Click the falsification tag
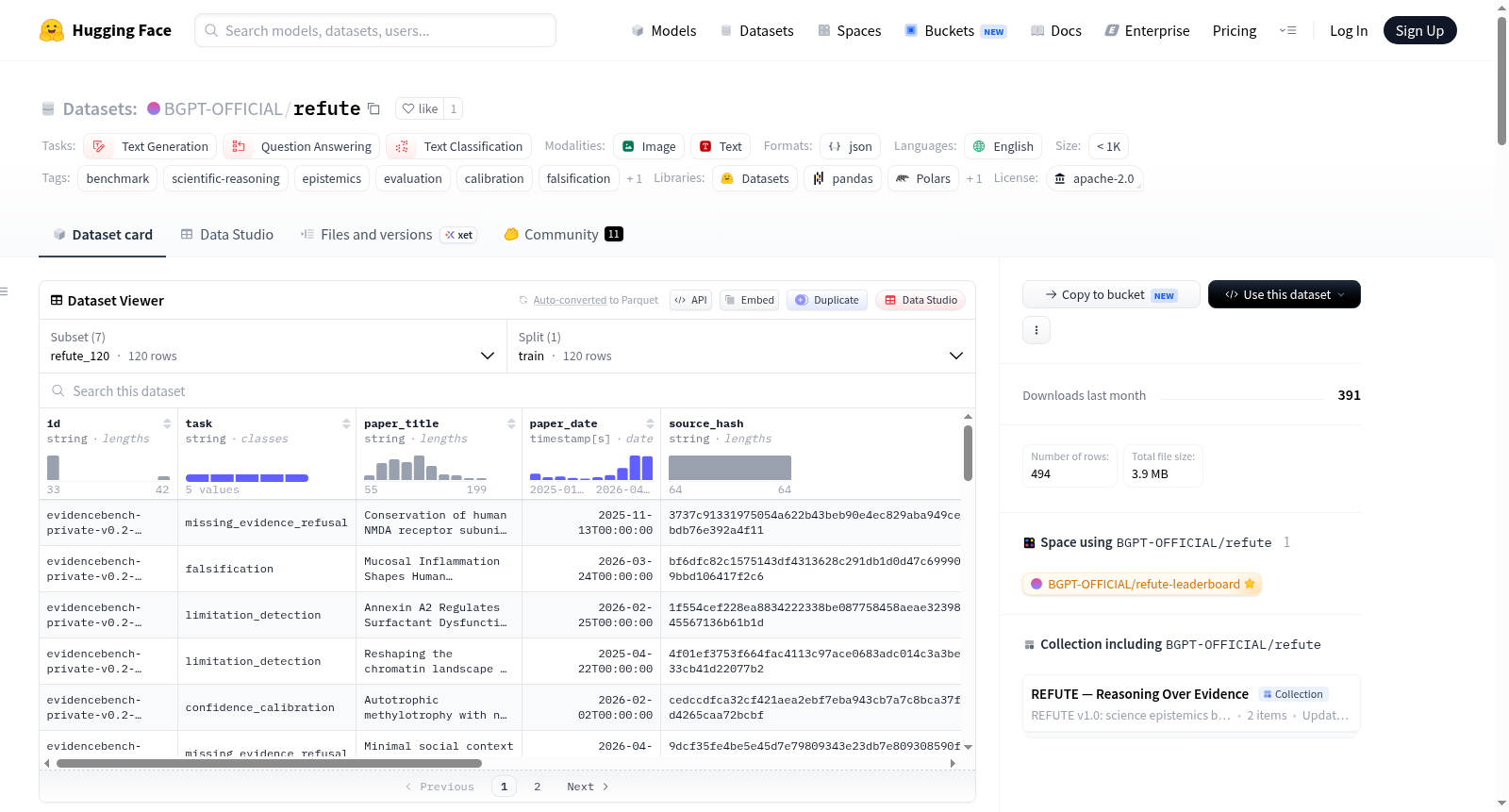The image size is (1509, 812). point(578,178)
